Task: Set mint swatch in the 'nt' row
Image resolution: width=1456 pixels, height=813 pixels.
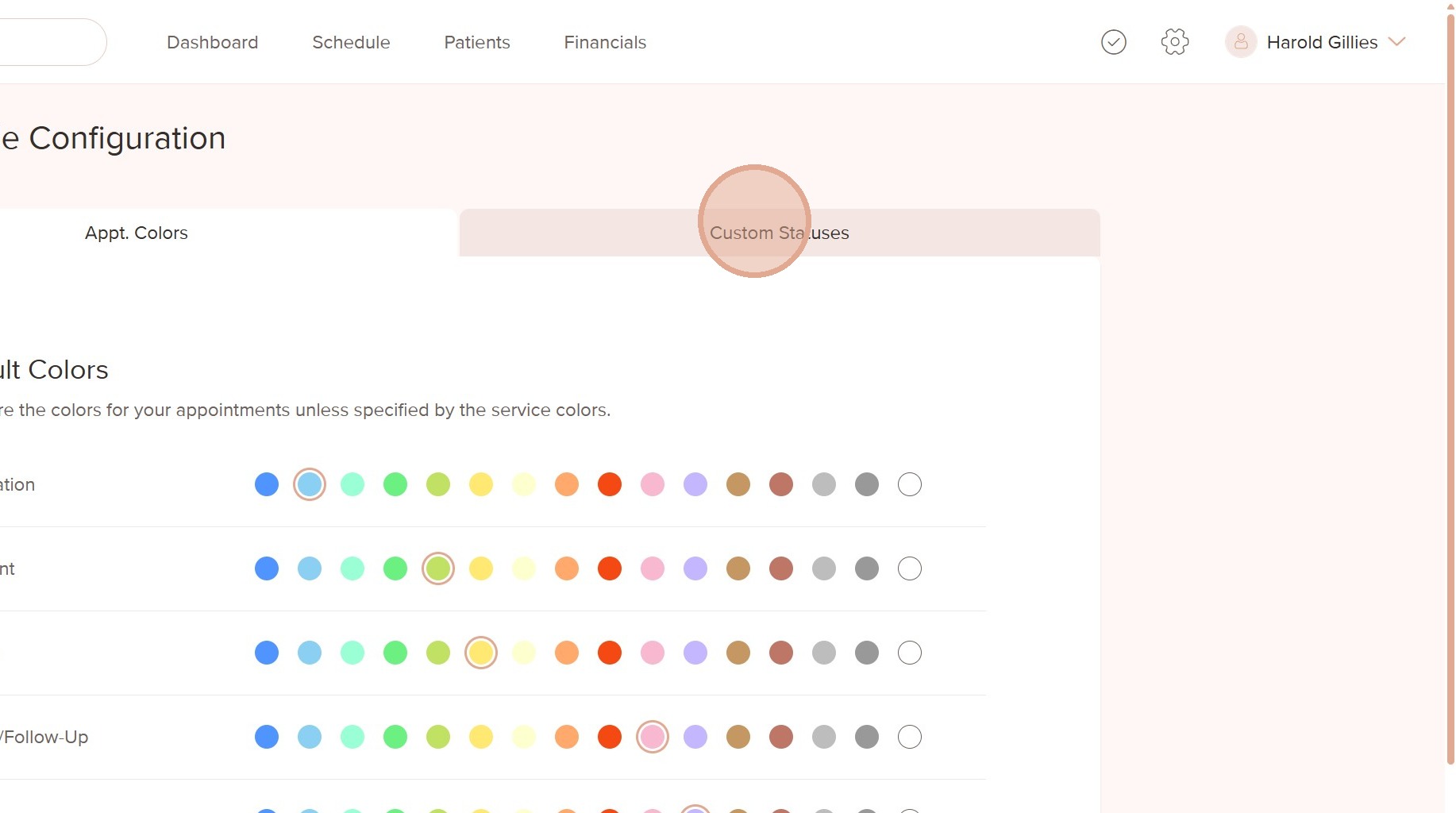Action: tap(352, 568)
